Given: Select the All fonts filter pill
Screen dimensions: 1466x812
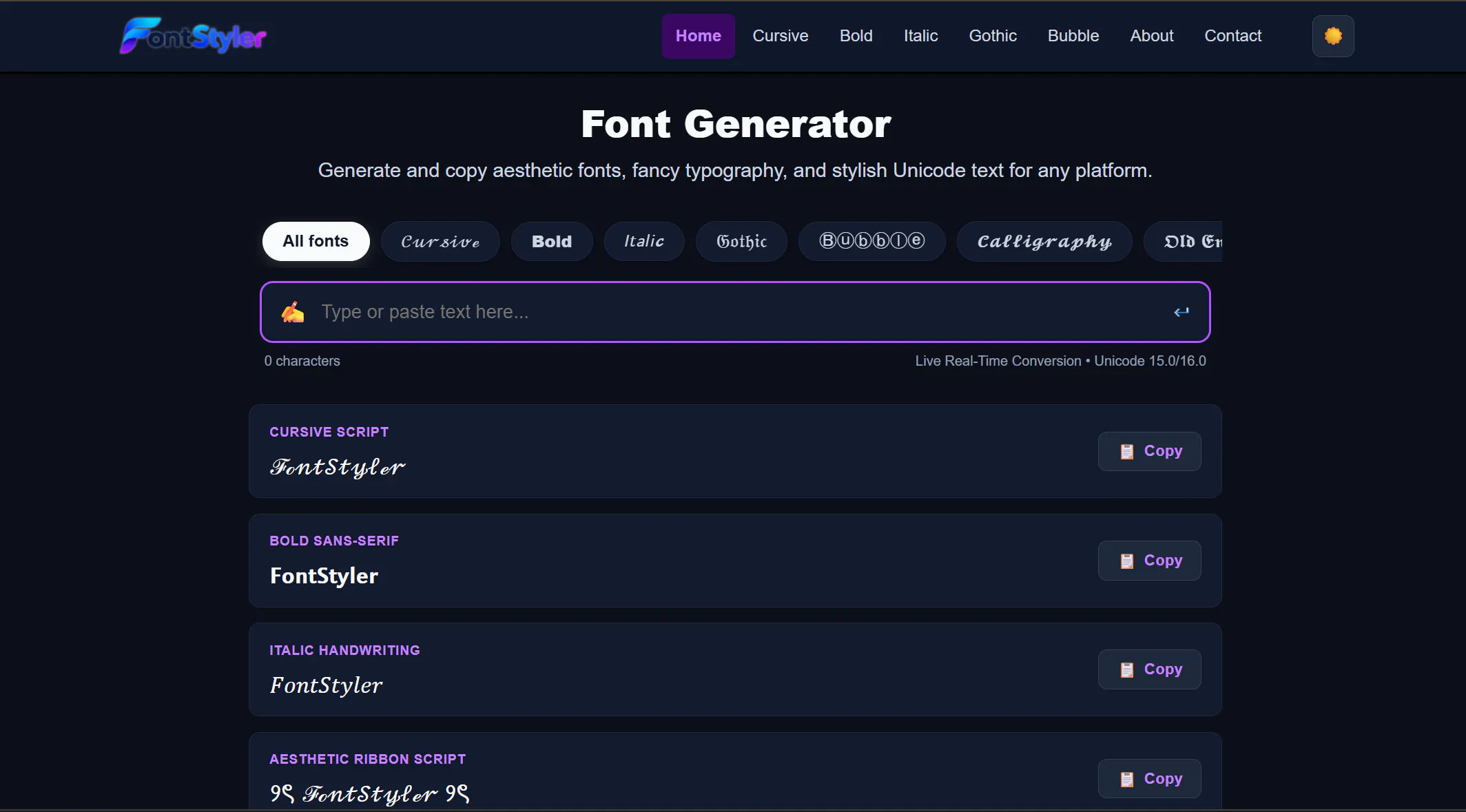Looking at the screenshot, I should coord(316,241).
